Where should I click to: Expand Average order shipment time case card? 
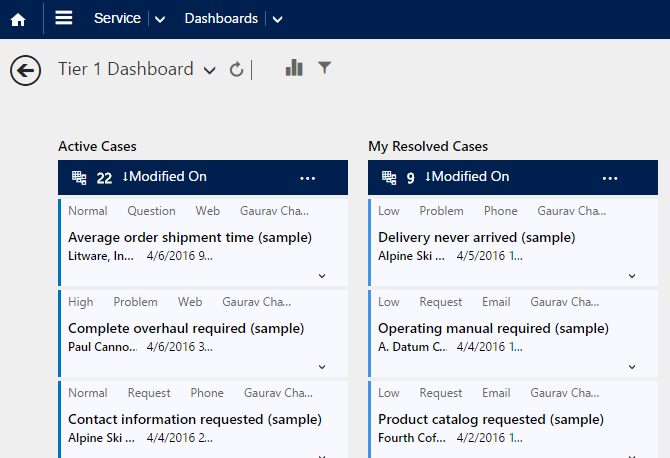point(322,276)
